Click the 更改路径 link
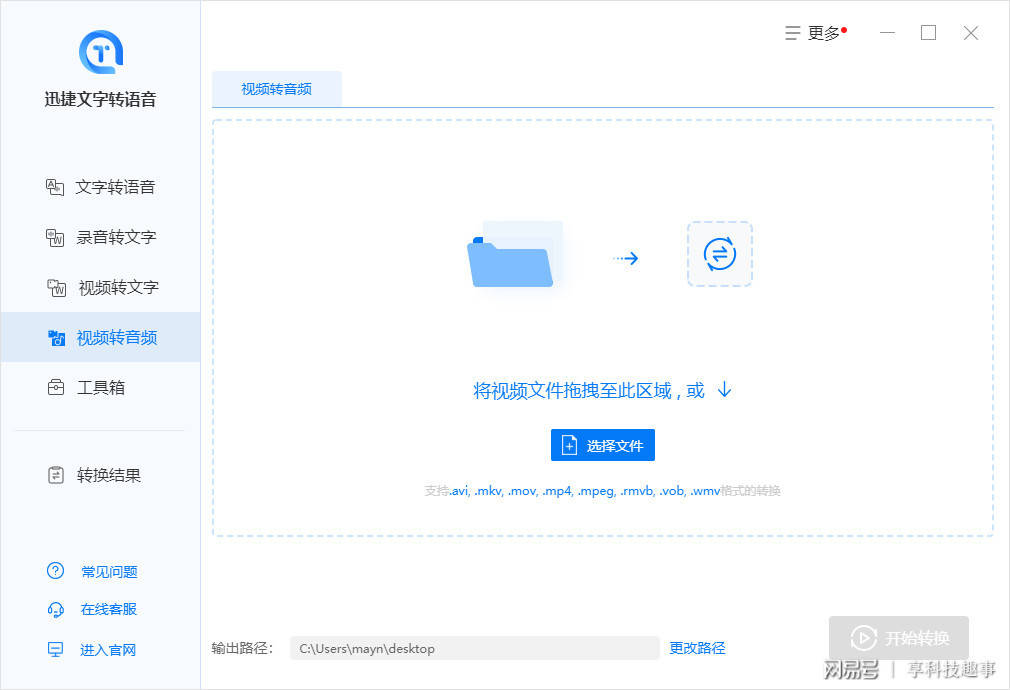The width and height of the screenshot is (1010, 690). [x=697, y=648]
